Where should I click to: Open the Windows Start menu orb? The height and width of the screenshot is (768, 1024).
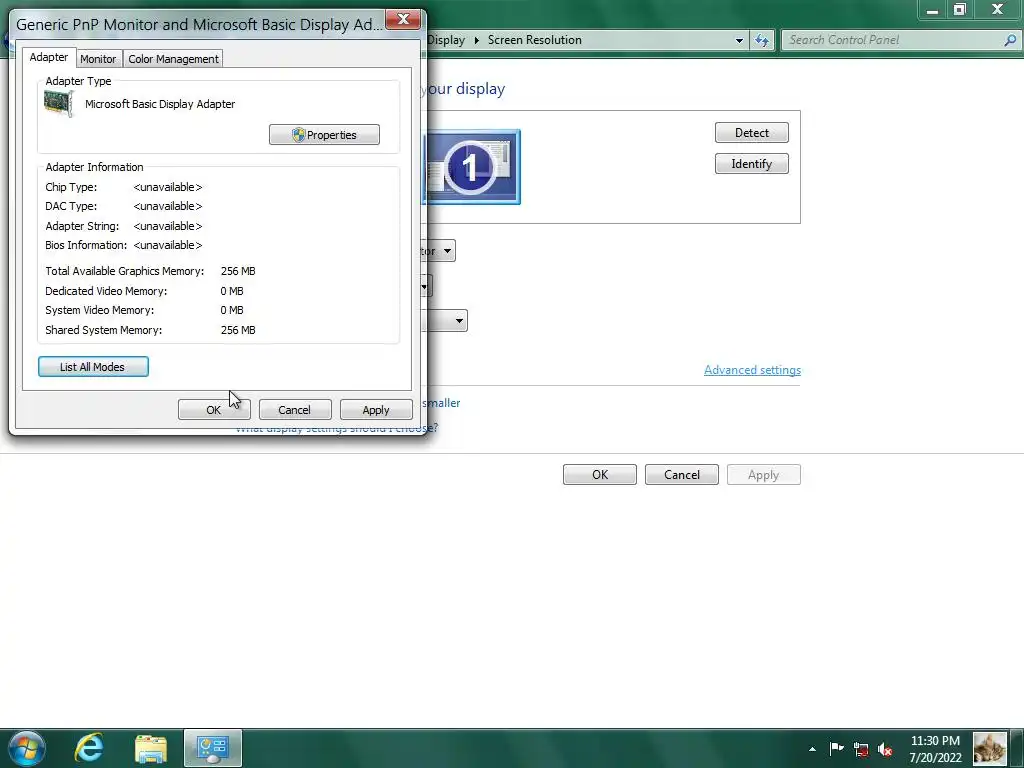tap(27, 748)
